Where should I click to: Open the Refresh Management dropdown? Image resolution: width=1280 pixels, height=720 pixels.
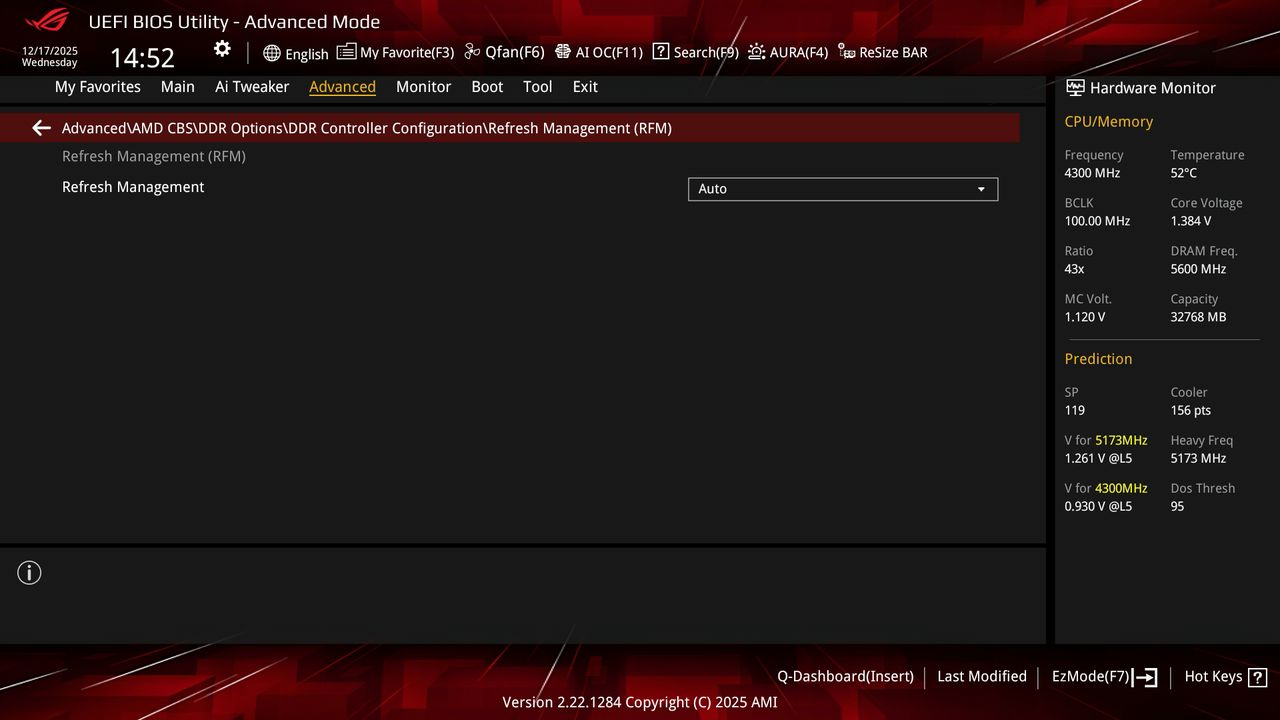(842, 189)
